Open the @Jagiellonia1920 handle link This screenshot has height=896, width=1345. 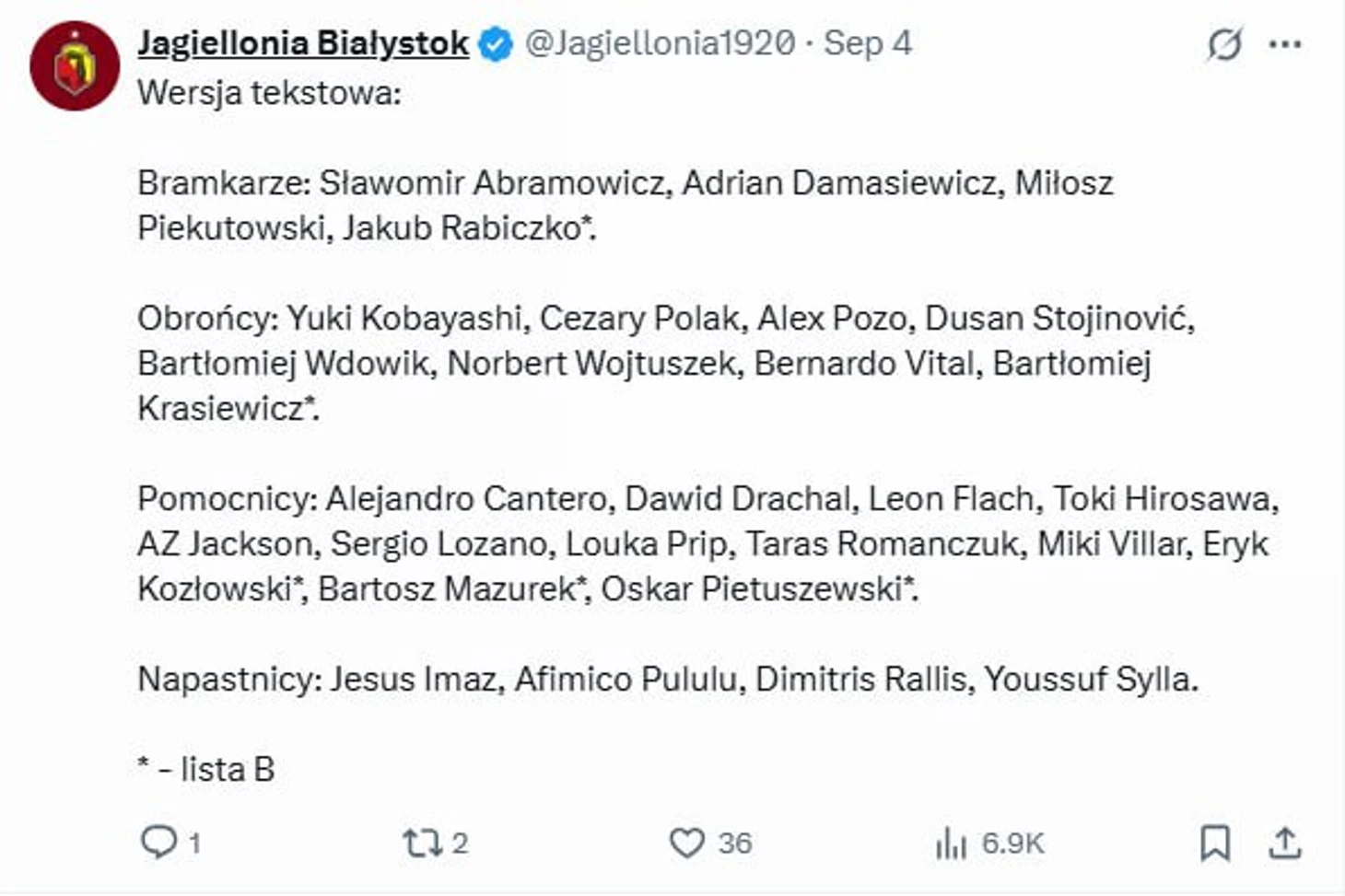pyautogui.click(x=660, y=43)
